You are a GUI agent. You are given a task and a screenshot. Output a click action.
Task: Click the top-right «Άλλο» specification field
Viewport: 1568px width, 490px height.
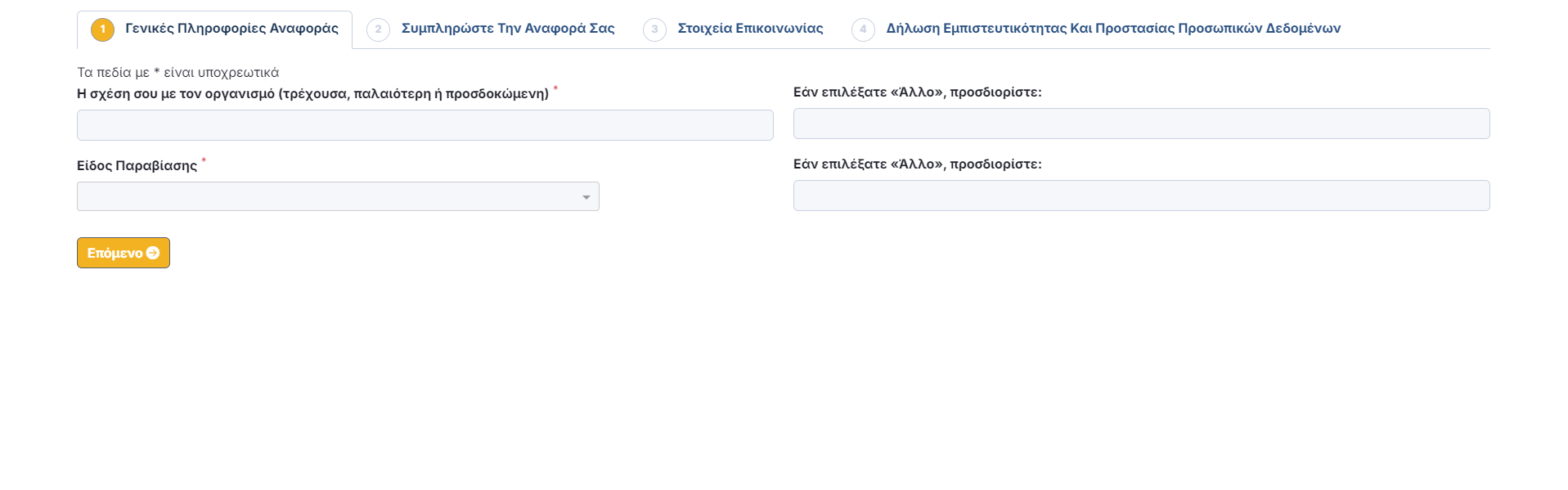1141,124
